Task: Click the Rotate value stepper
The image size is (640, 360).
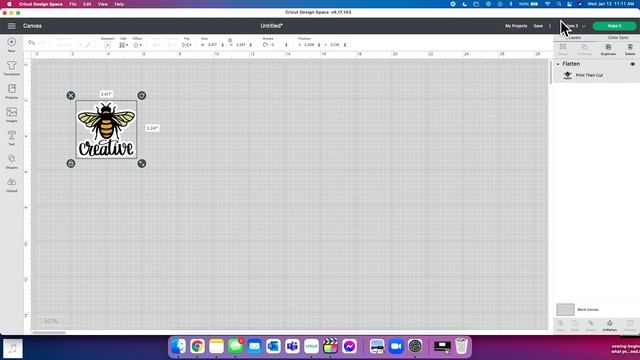Action: [x=286, y=45]
